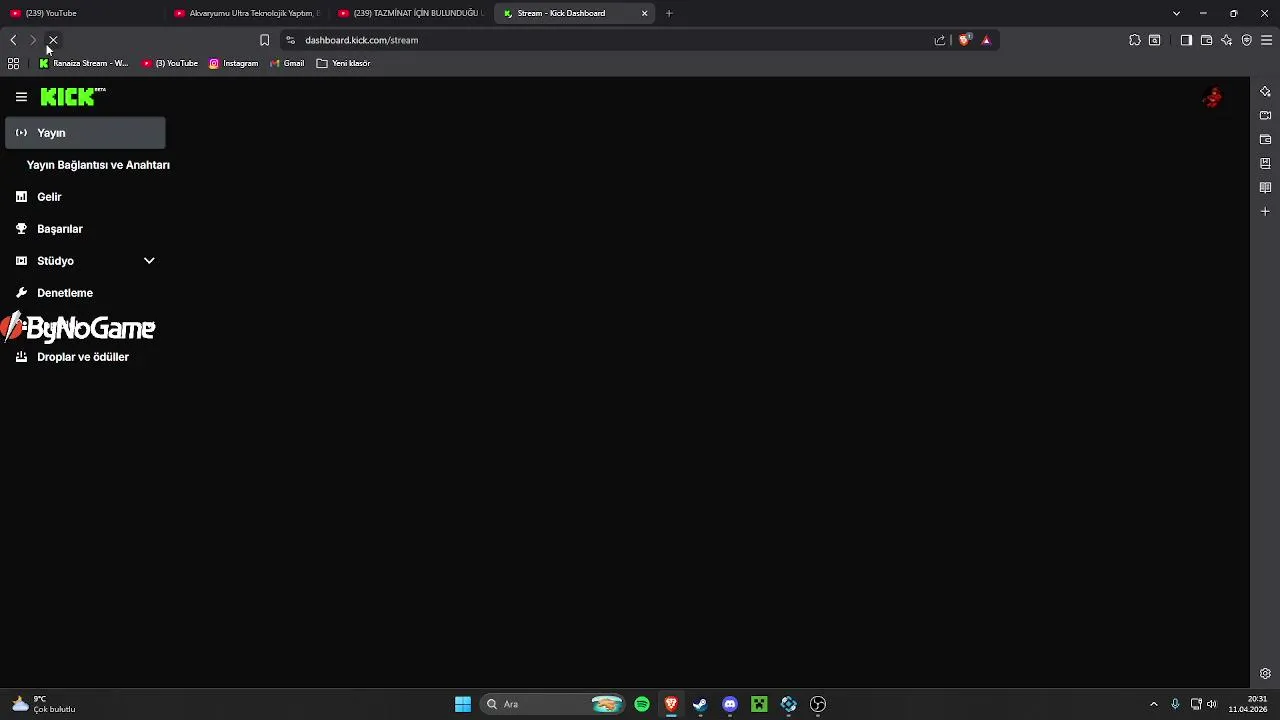Open Discord from the taskbar
Viewport: 1280px width, 720px height.
point(730,704)
